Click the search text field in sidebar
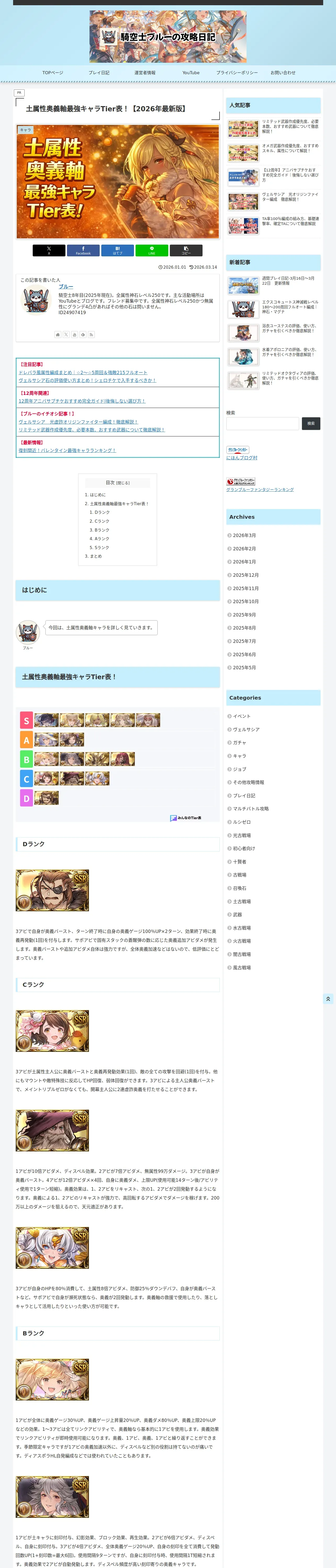336x1568 pixels. [x=263, y=424]
